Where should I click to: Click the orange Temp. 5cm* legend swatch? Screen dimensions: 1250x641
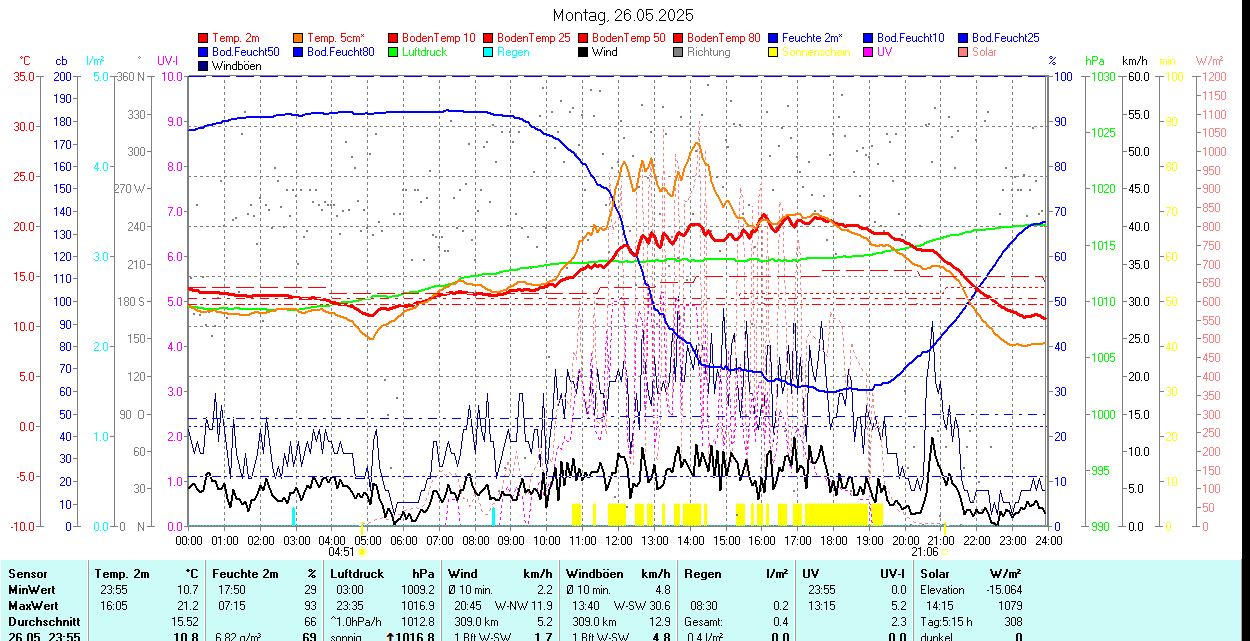pyautogui.click(x=298, y=37)
